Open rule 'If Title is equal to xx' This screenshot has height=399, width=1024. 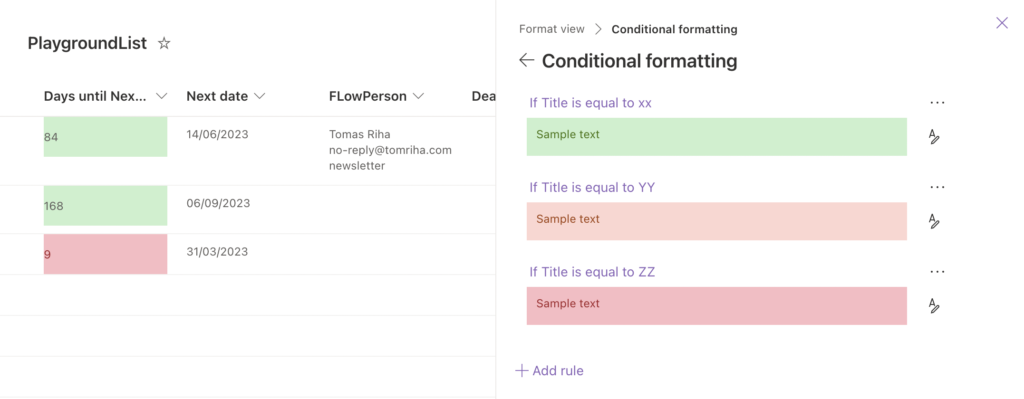click(x=590, y=103)
